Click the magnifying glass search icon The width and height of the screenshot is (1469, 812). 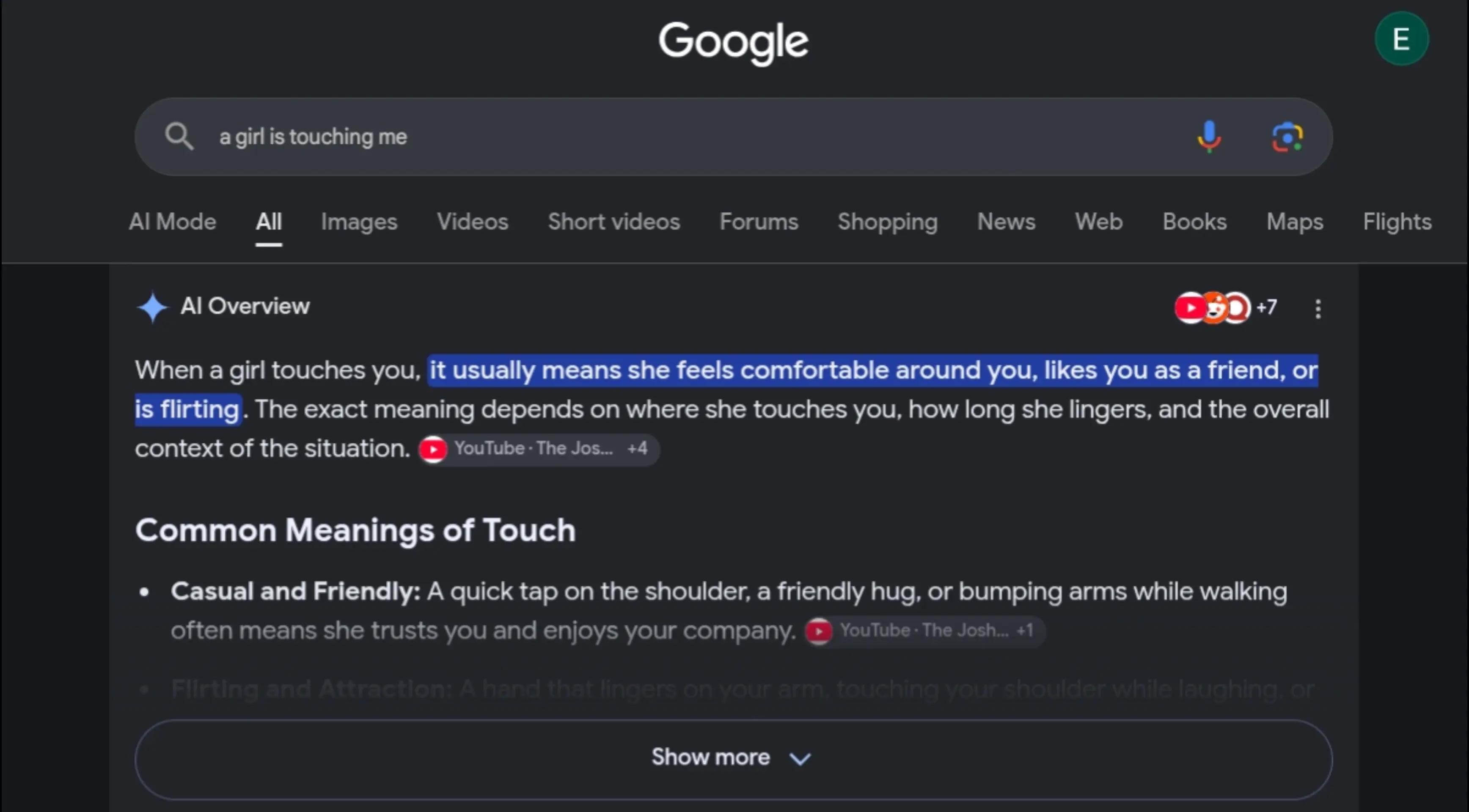click(179, 137)
